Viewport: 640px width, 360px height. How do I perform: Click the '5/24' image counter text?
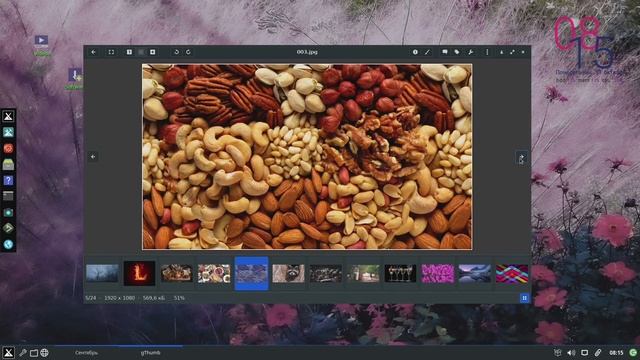click(91, 298)
